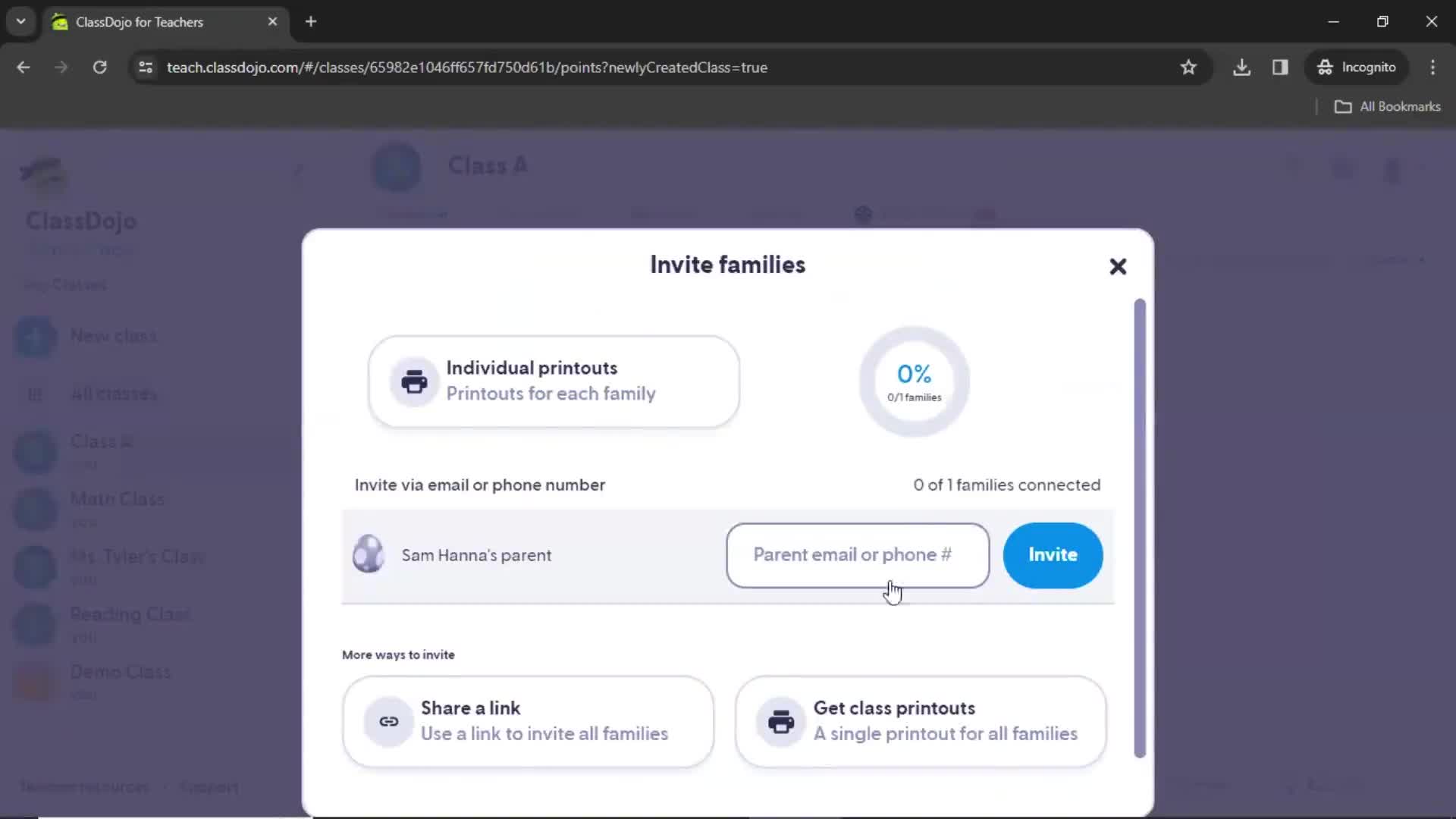Click the Main Class sidebar item
Screen dimensions: 1456x819
click(117, 499)
